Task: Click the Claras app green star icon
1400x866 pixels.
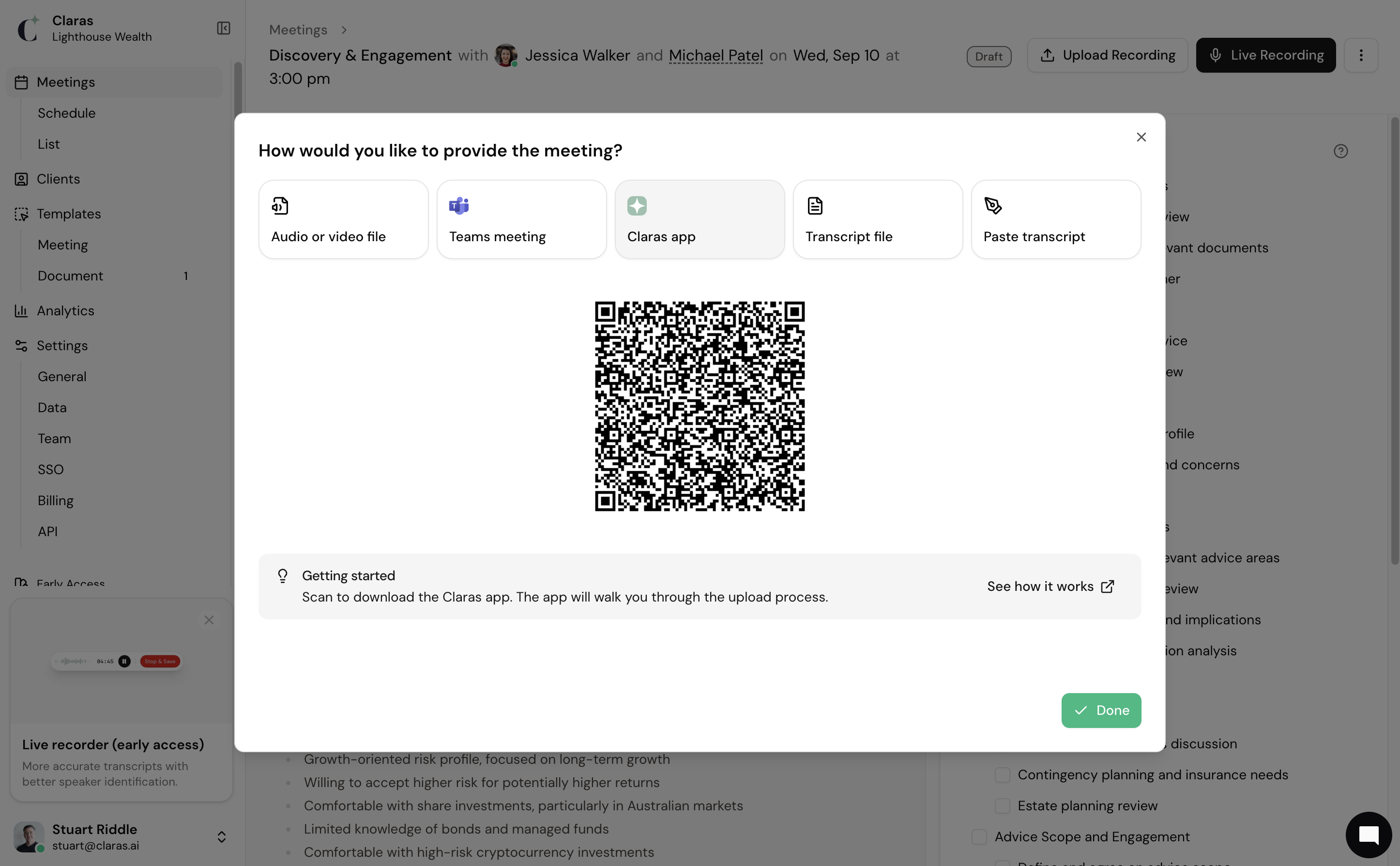Action: pyautogui.click(x=637, y=206)
